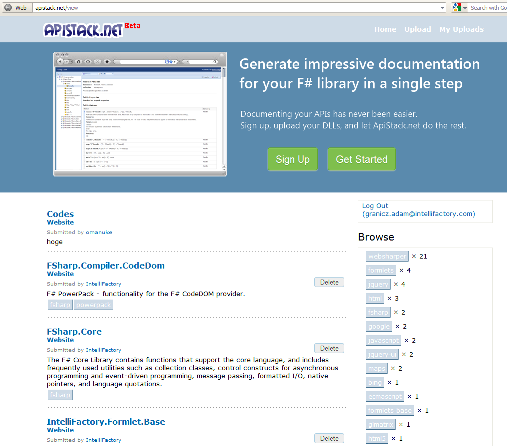Open the FSharp.Compiler.CodeDom title link

pyautogui.click(x=106, y=266)
